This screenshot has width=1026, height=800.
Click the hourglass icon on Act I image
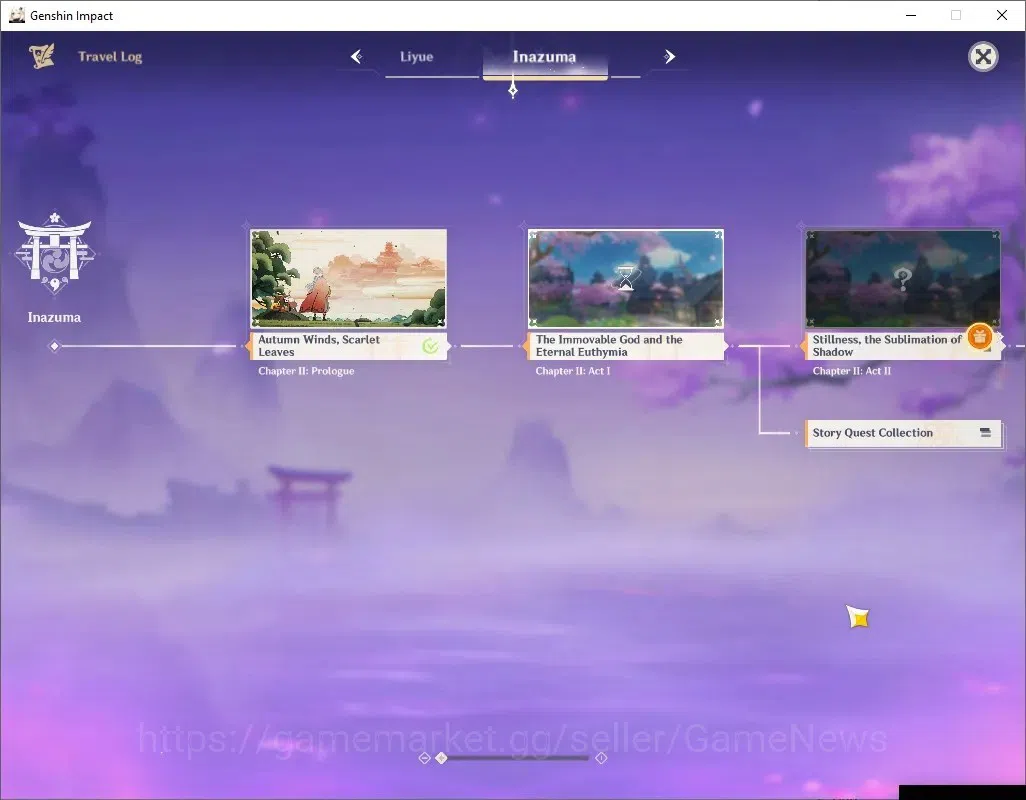626,278
